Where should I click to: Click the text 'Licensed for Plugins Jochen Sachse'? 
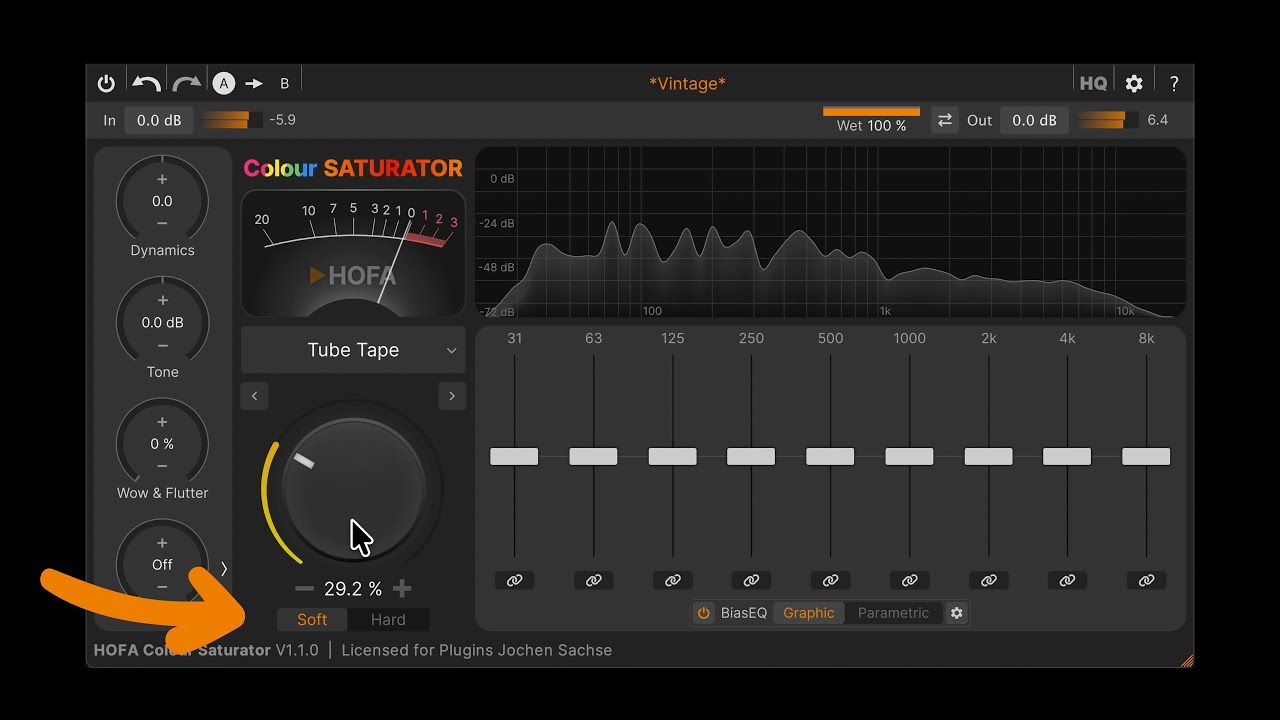(477, 650)
